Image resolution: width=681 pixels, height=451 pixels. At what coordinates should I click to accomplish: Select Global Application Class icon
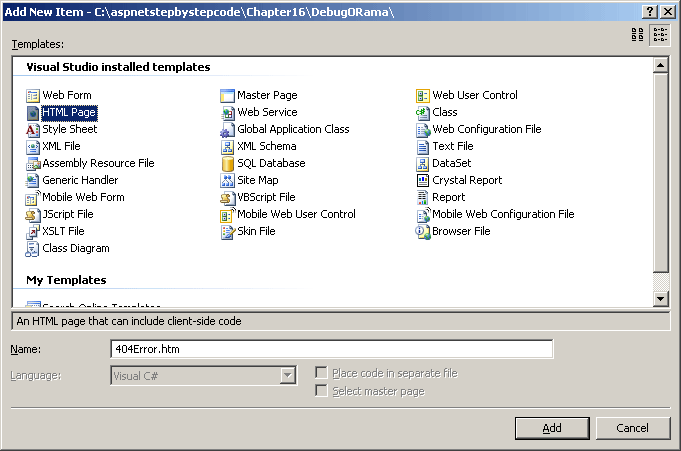point(227,129)
